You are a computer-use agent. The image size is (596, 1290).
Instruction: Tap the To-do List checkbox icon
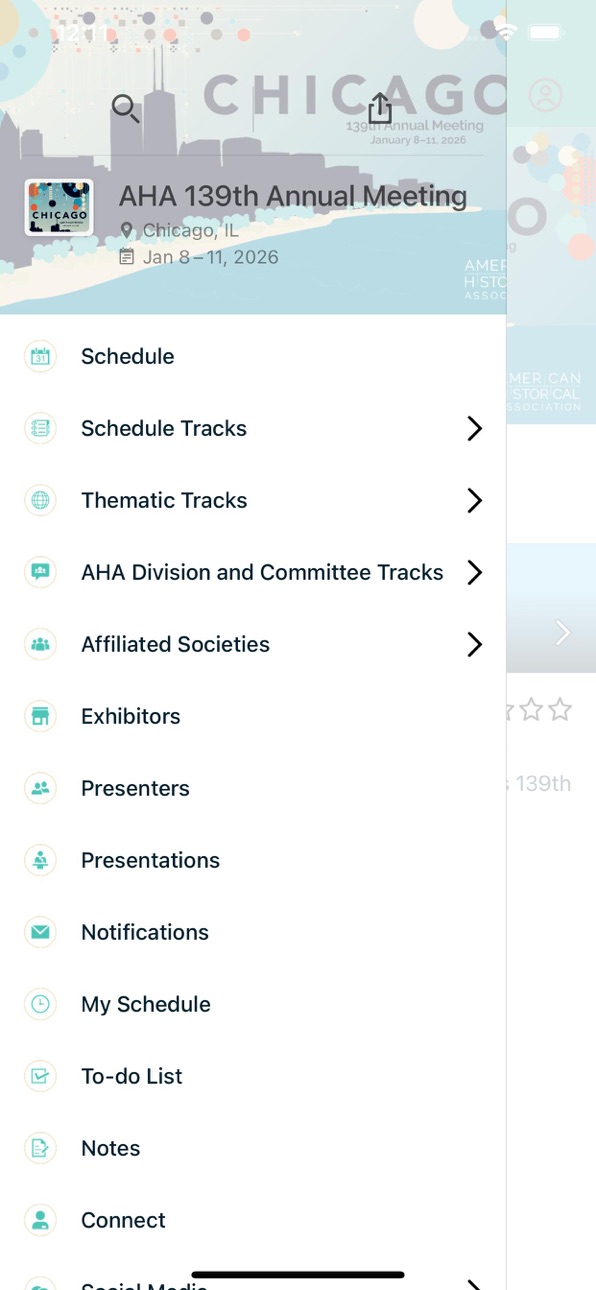click(x=40, y=1076)
